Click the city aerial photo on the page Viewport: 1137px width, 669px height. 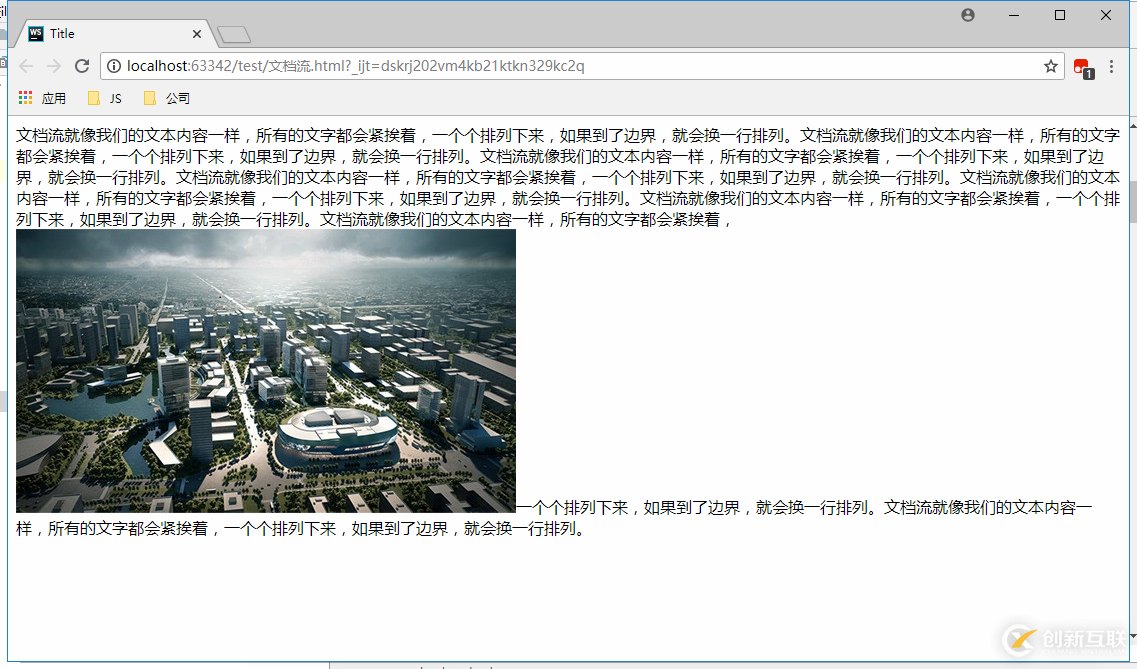(265, 370)
